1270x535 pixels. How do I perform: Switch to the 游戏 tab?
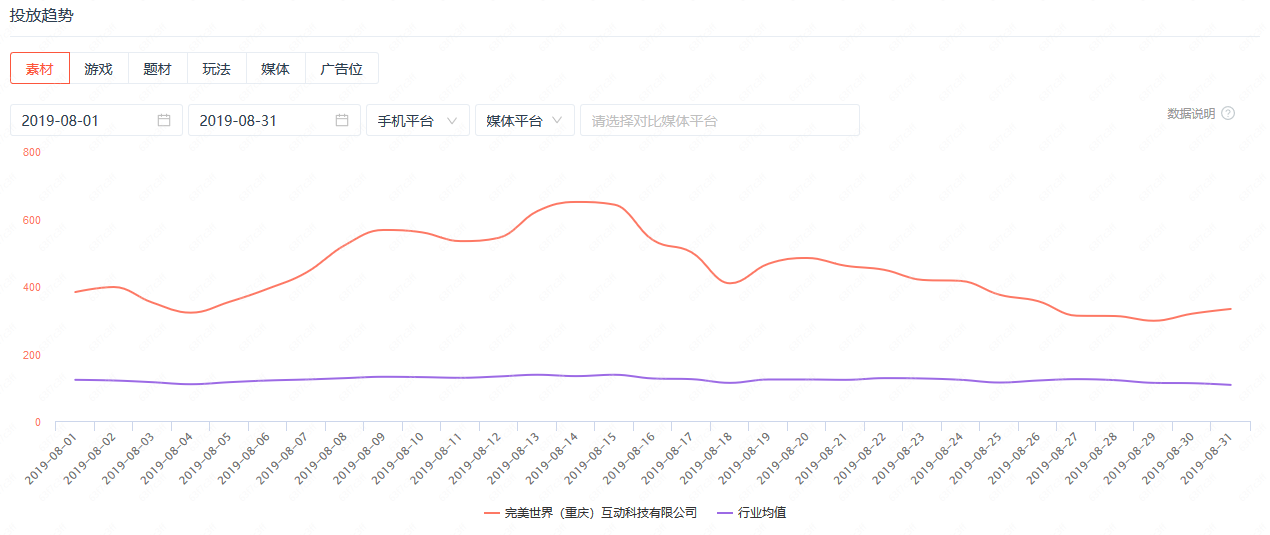[99, 68]
